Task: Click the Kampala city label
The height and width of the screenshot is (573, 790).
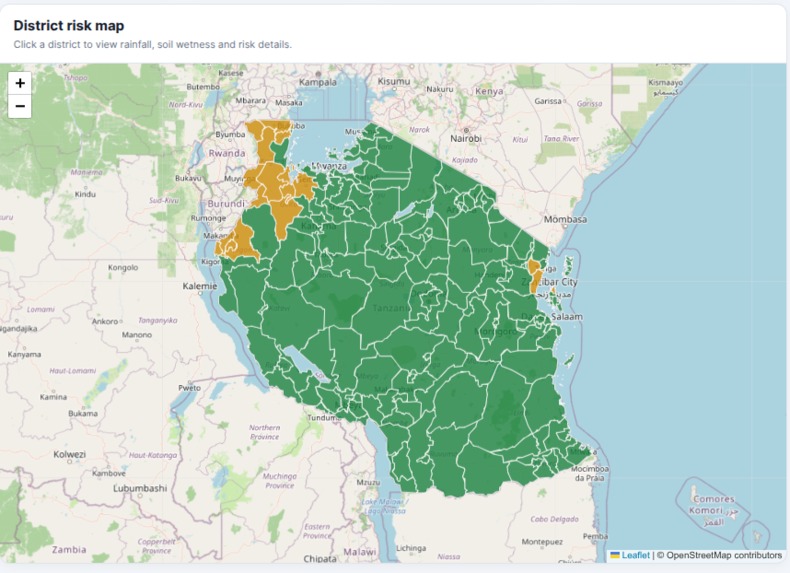Action: pos(317,82)
